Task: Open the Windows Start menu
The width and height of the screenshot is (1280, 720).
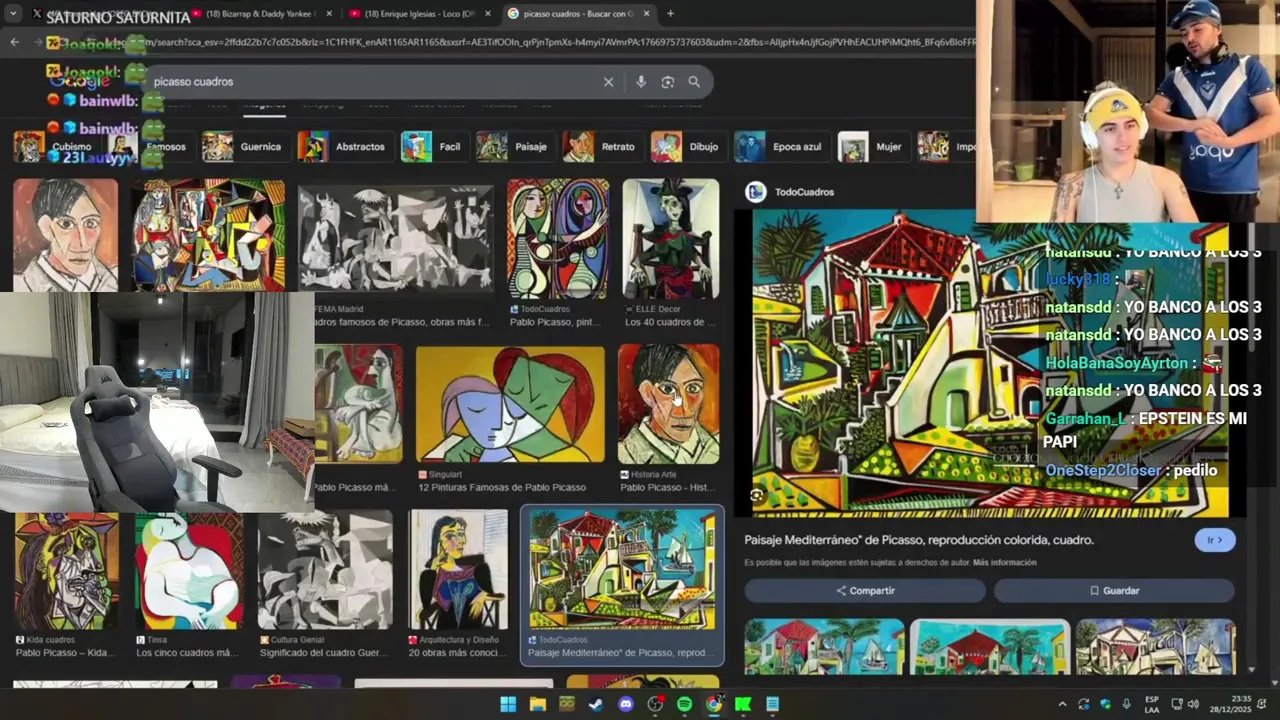Action: click(508, 704)
